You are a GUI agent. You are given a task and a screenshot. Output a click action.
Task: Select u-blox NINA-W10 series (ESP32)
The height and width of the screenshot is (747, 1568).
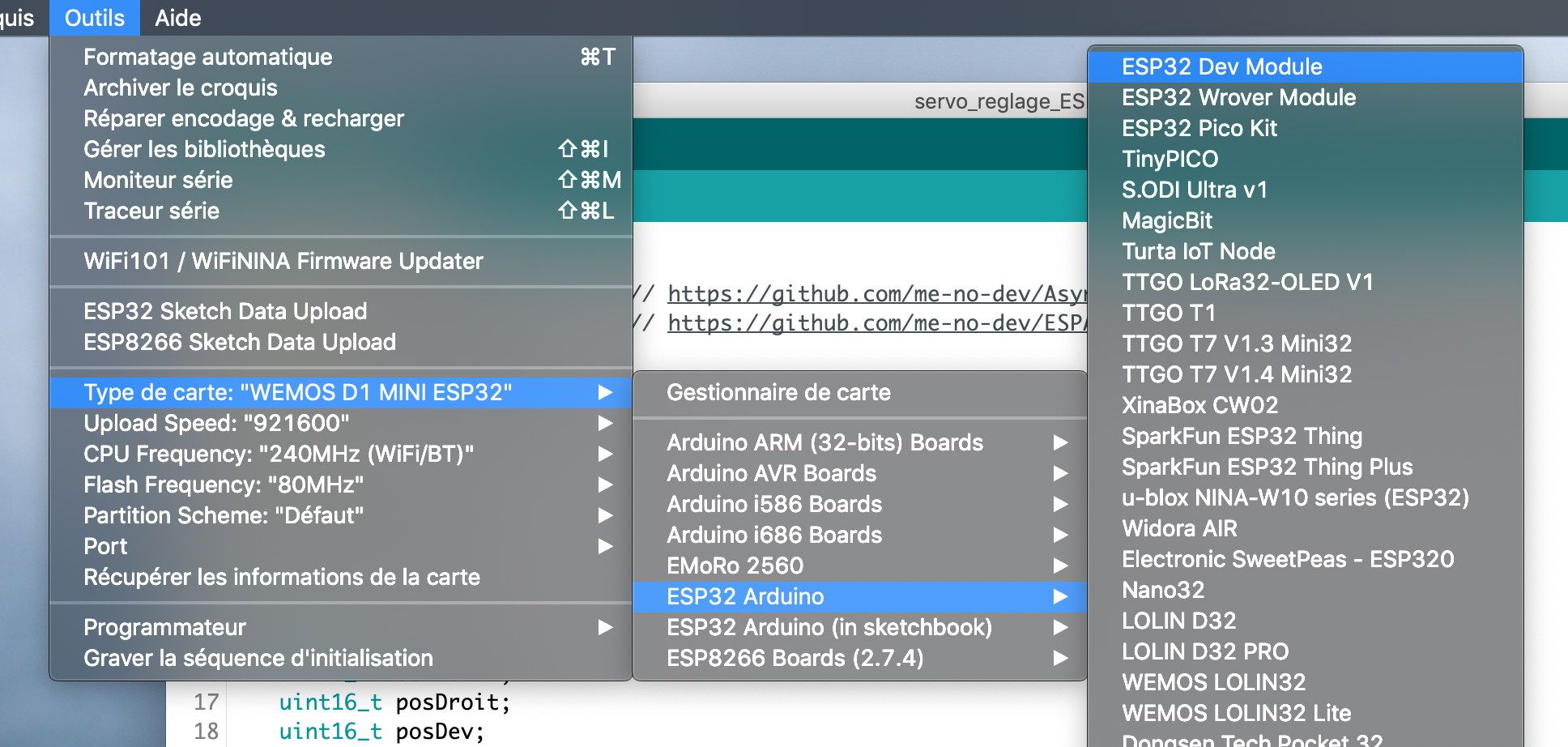click(x=1306, y=497)
